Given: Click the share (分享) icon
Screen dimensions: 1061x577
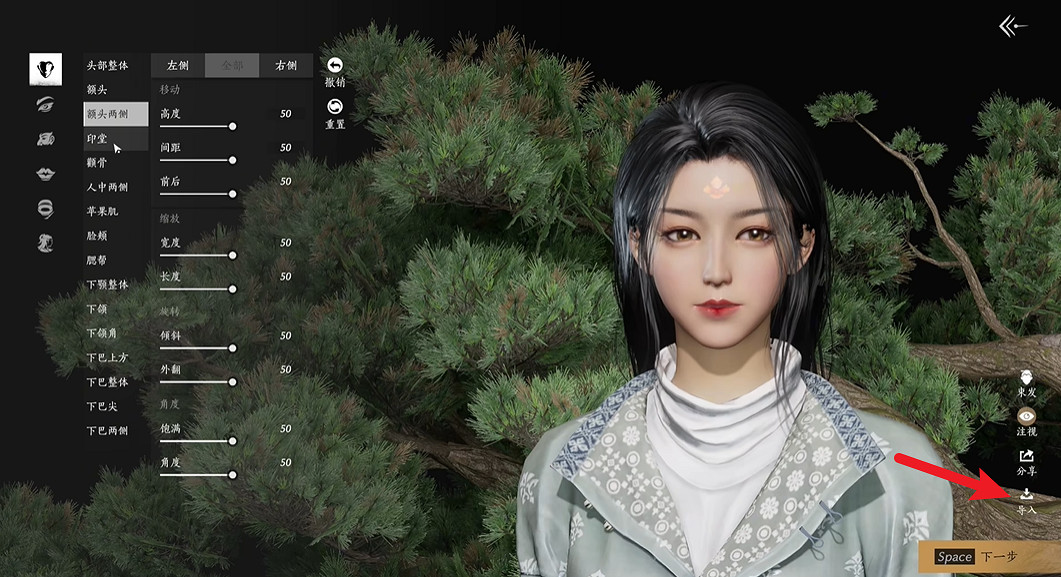Looking at the screenshot, I should tap(1026, 456).
